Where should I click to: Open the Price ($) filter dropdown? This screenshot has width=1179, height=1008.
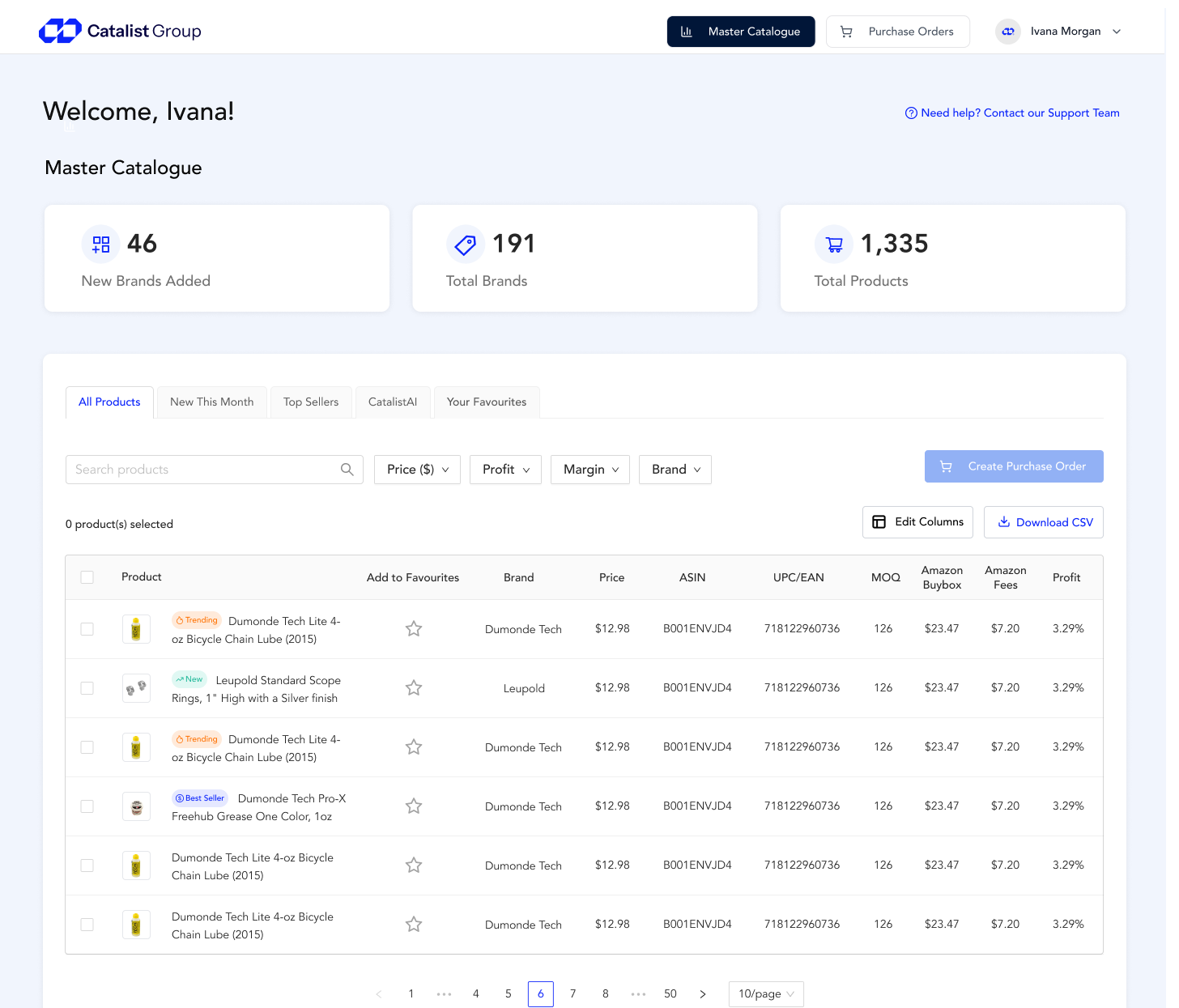click(x=417, y=470)
